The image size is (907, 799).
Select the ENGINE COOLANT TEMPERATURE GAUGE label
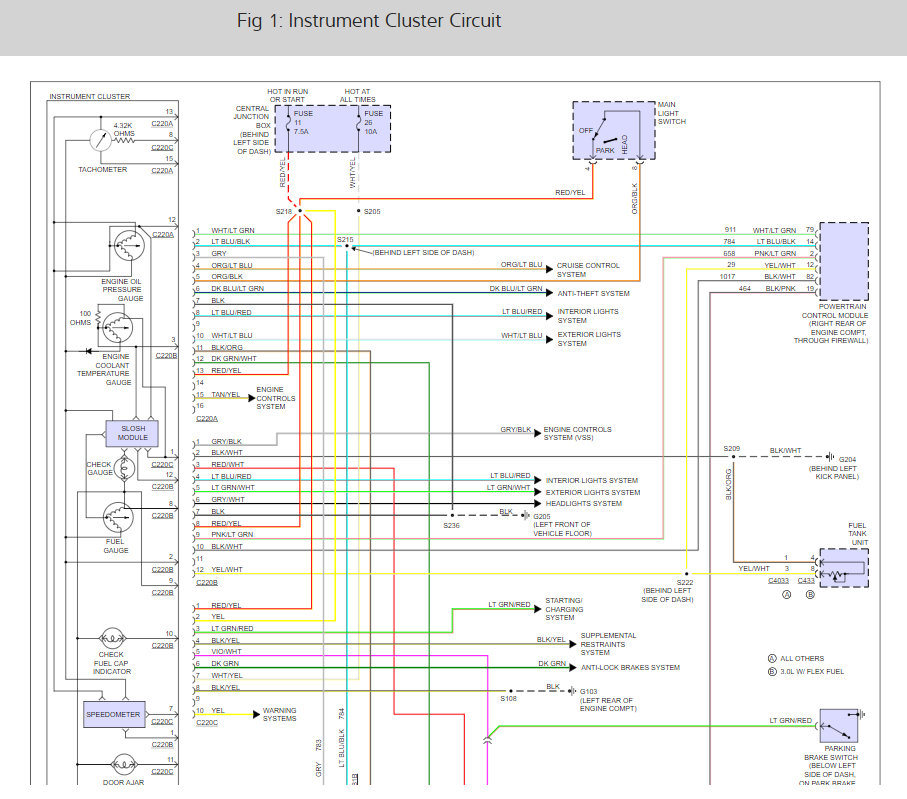click(104, 369)
